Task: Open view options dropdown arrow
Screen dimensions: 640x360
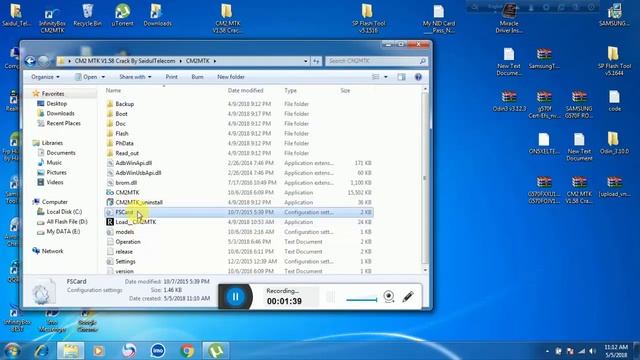Action: 386,77
